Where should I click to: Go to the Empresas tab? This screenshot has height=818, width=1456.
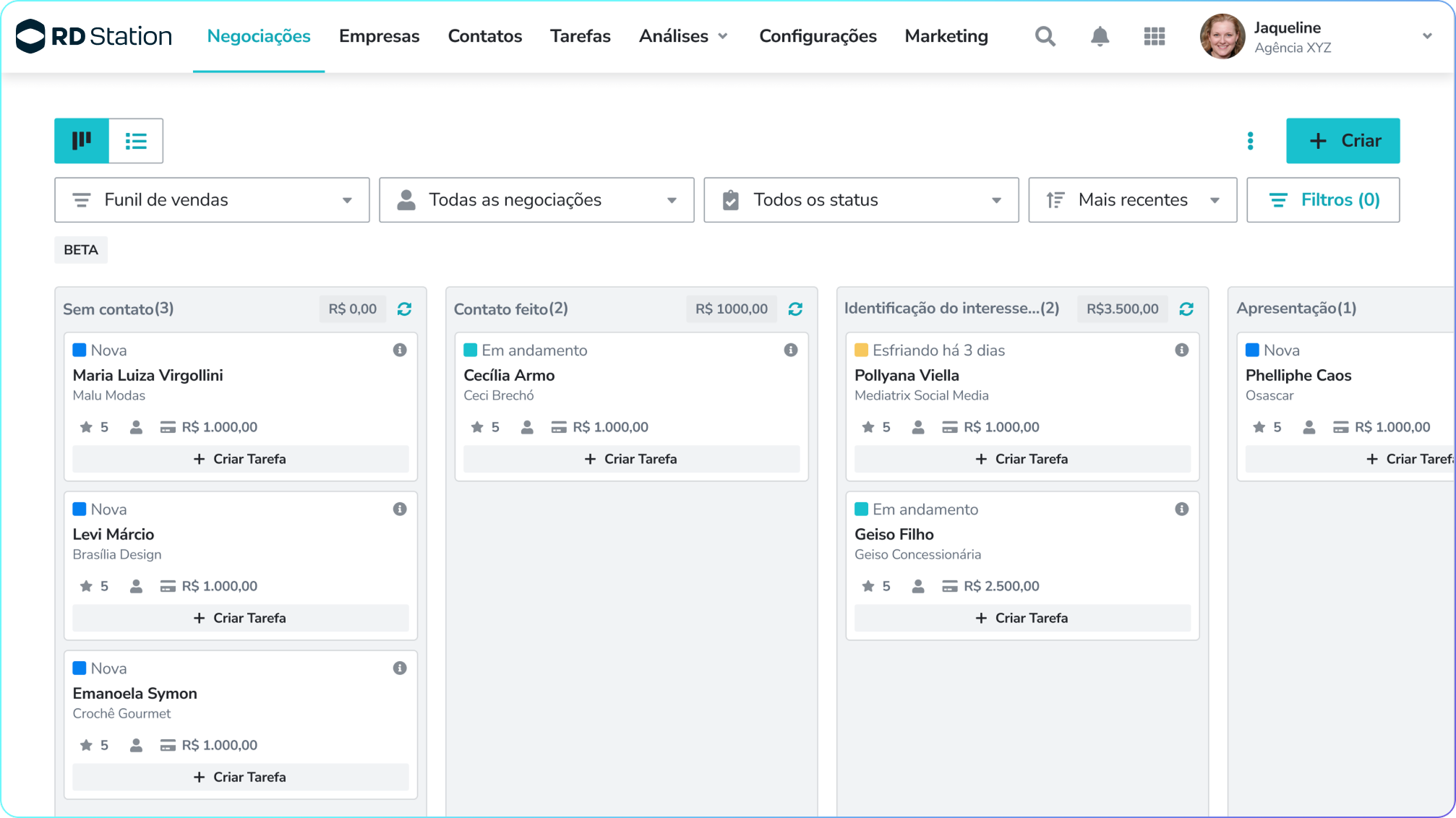point(379,36)
